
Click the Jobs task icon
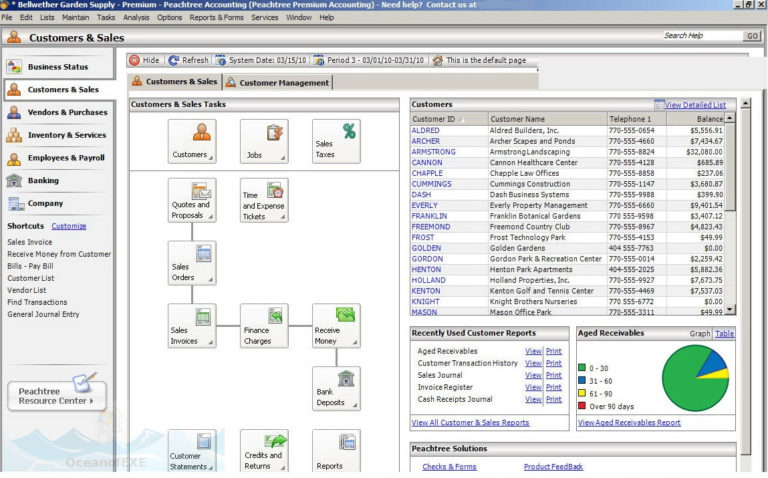[x=263, y=142]
